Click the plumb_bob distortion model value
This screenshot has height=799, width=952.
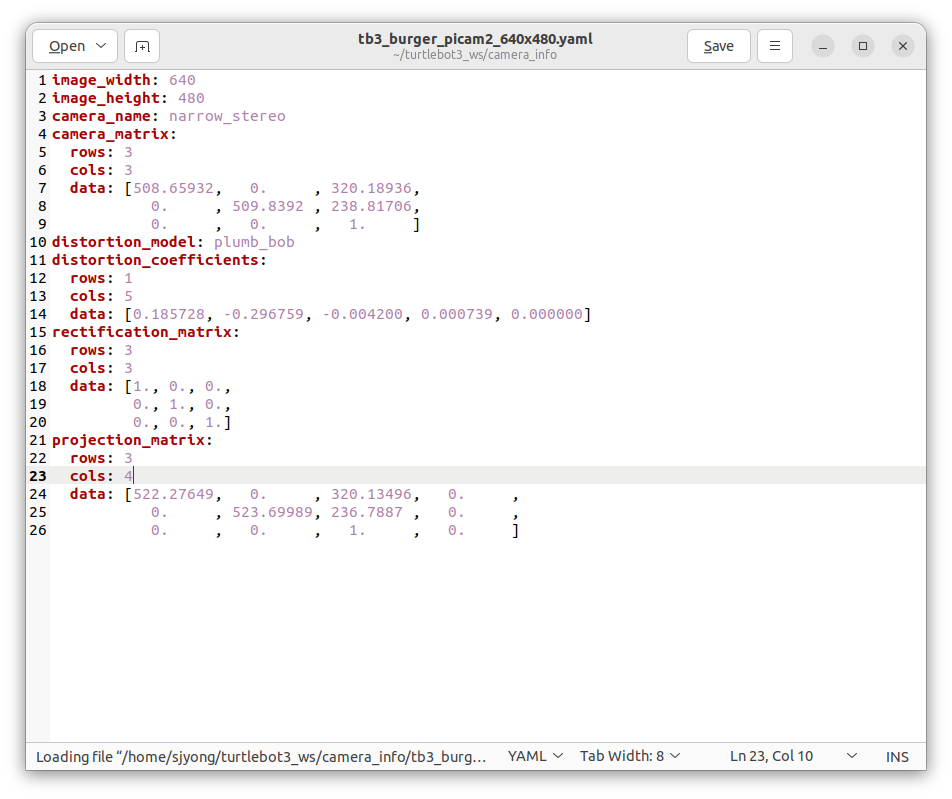(254, 242)
